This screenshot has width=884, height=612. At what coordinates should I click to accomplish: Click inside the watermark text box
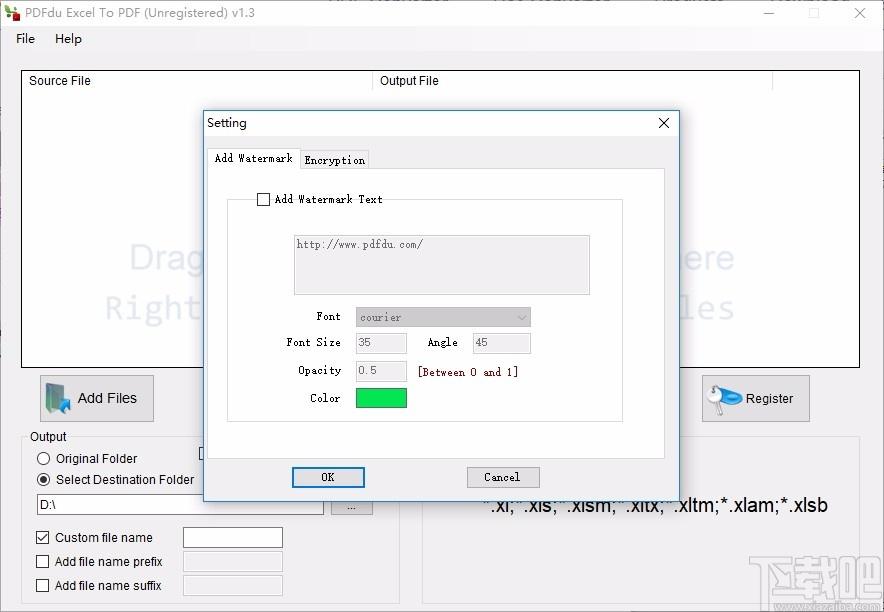442,265
